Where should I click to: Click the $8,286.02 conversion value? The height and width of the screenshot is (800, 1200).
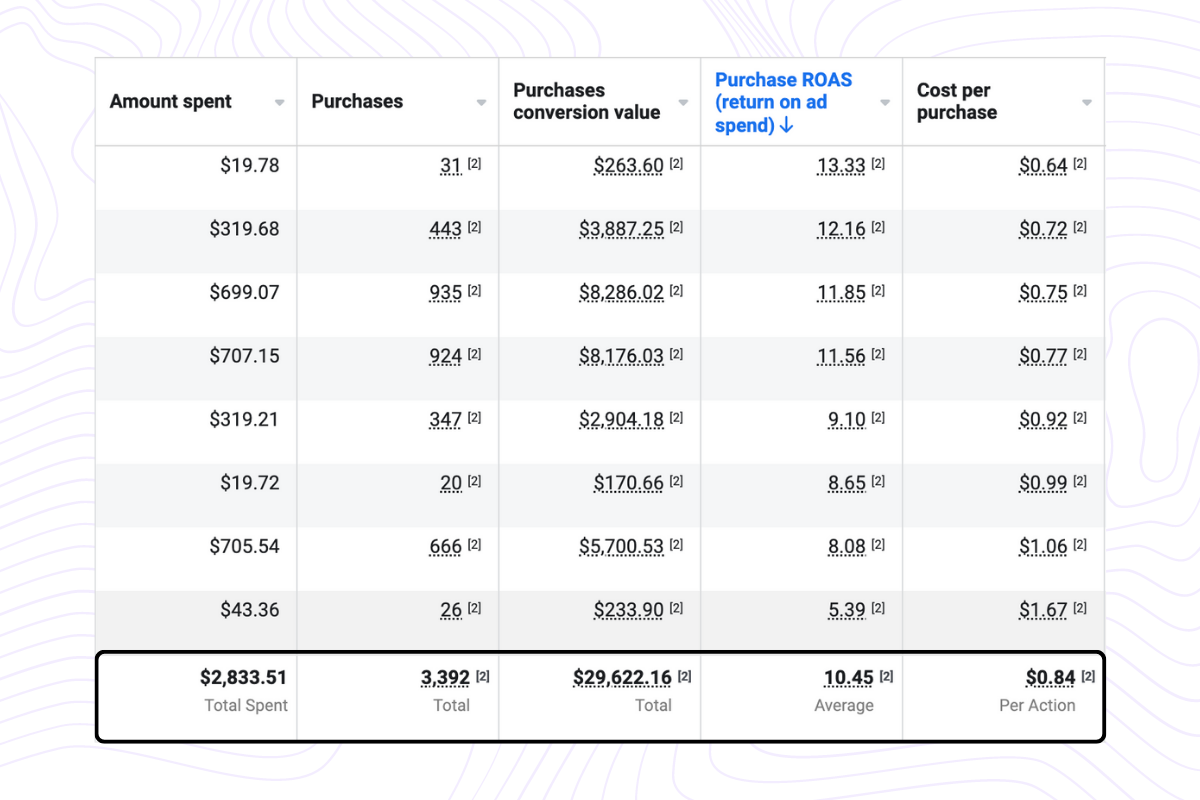point(621,293)
